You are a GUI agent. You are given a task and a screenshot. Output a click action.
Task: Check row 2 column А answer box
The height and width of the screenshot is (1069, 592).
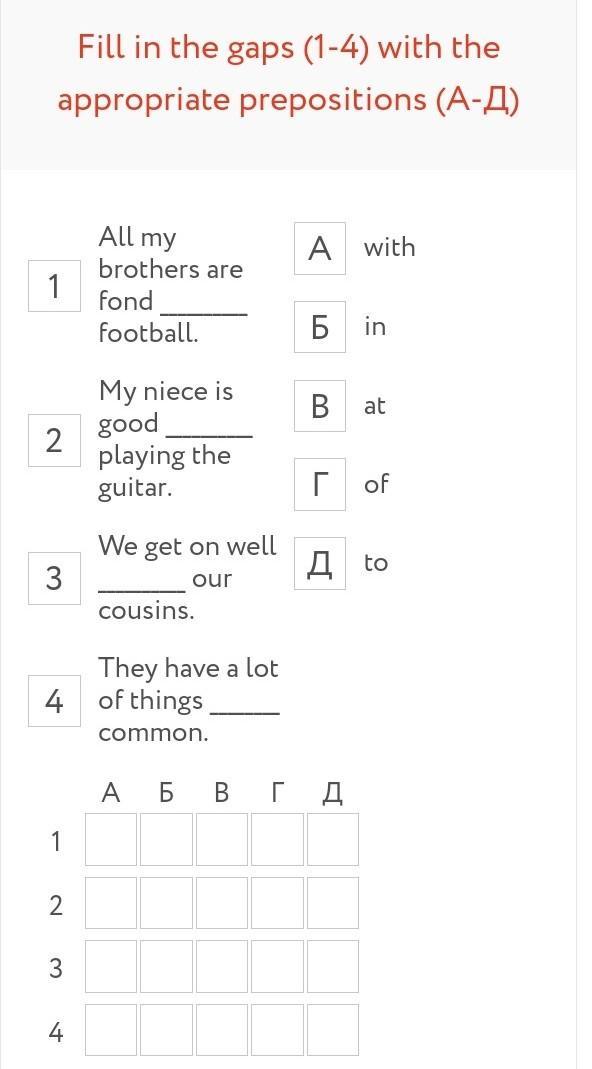[110, 903]
